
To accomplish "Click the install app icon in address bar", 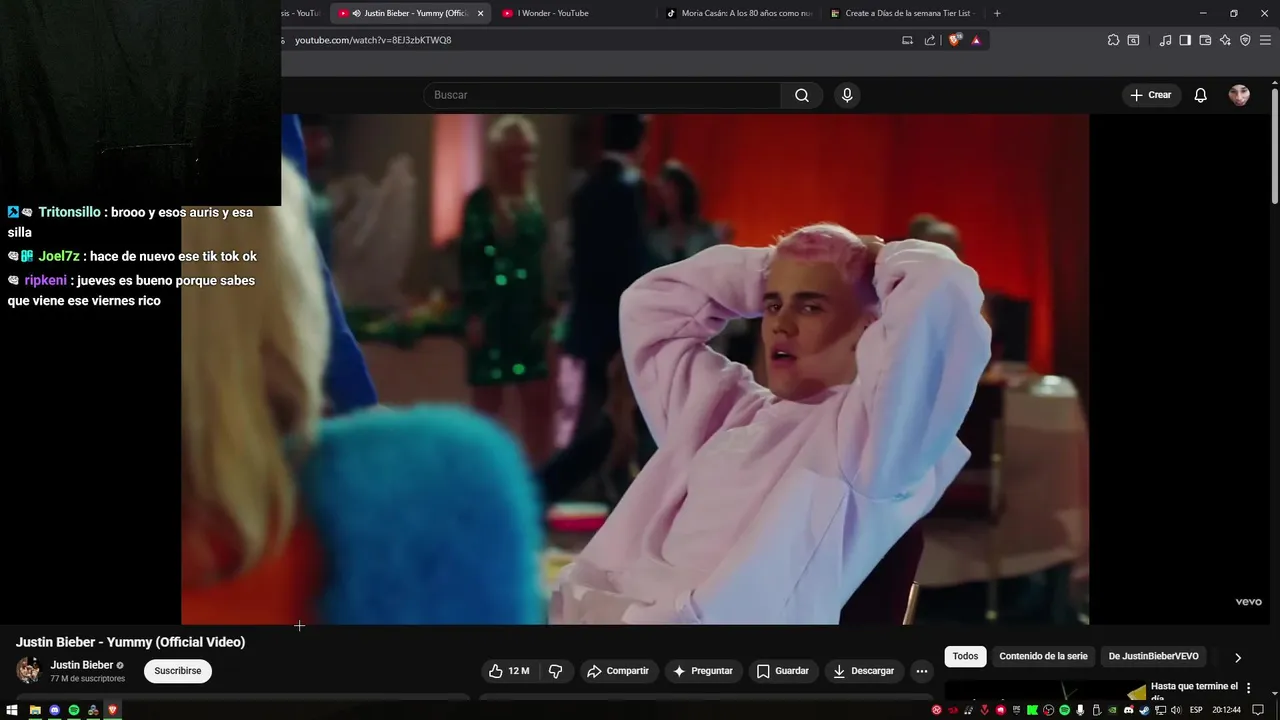I will (908, 40).
